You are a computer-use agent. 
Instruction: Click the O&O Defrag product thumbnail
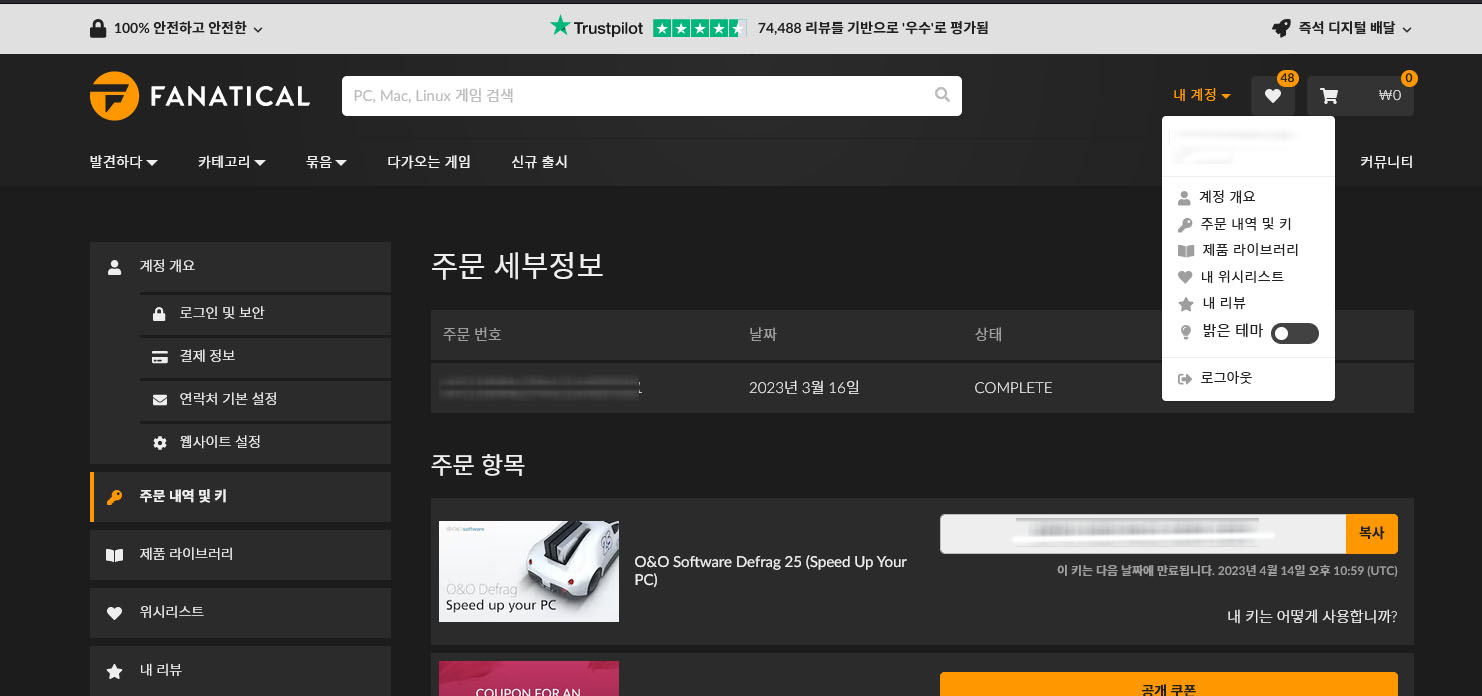point(529,571)
